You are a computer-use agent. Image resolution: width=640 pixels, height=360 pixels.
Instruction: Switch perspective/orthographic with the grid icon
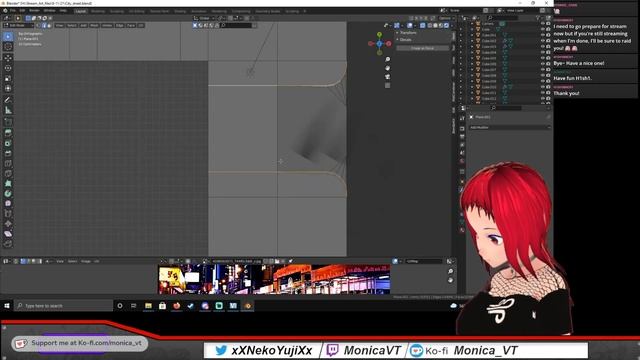pyautogui.click(x=387, y=85)
